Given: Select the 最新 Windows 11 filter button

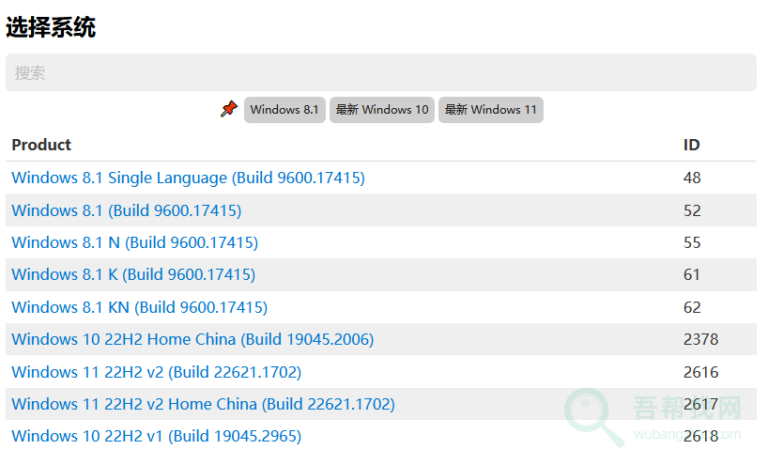Looking at the screenshot, I should (490, 110).
